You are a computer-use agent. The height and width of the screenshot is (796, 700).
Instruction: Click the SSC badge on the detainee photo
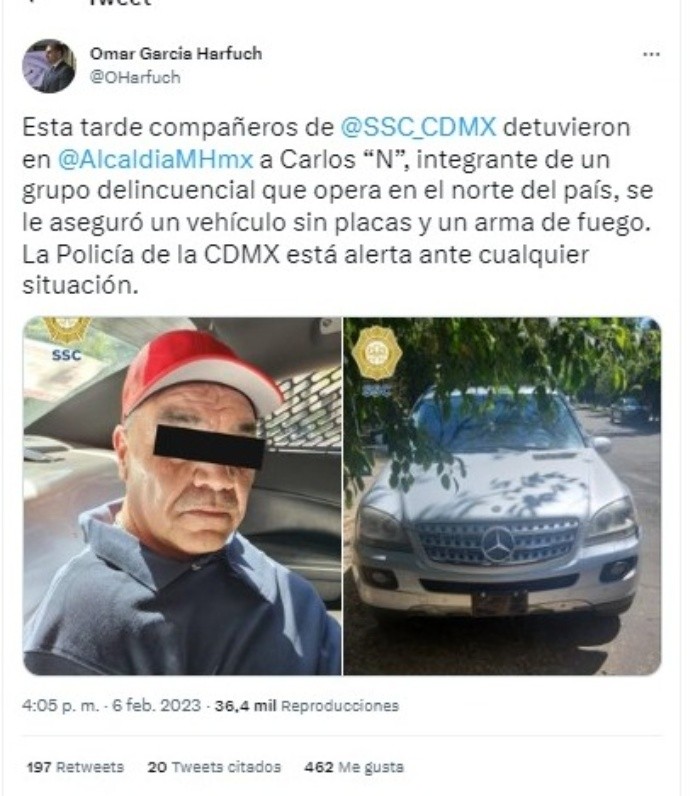(66, 339)
